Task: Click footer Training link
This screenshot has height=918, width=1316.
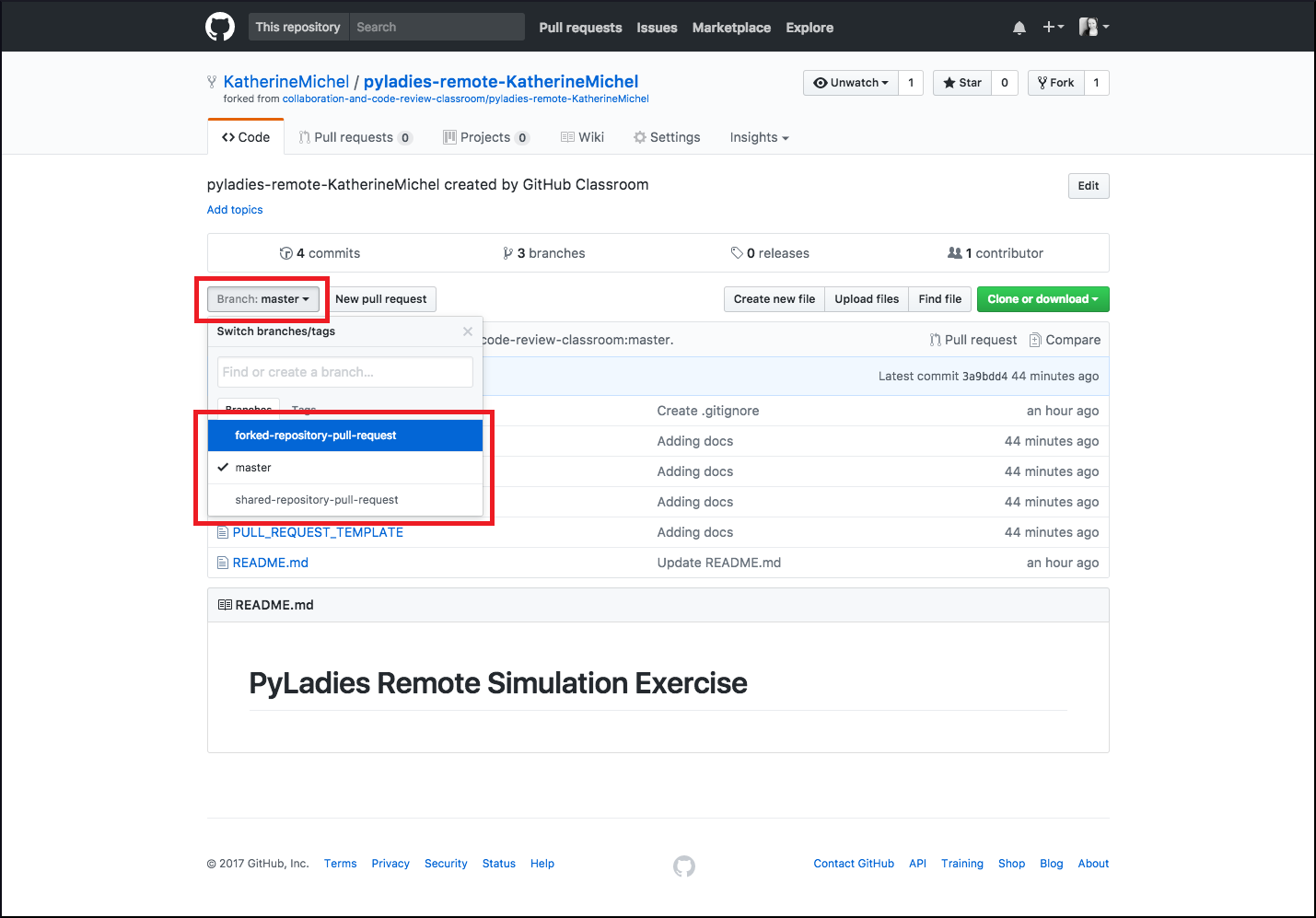Action: click(x=962, y=864)
